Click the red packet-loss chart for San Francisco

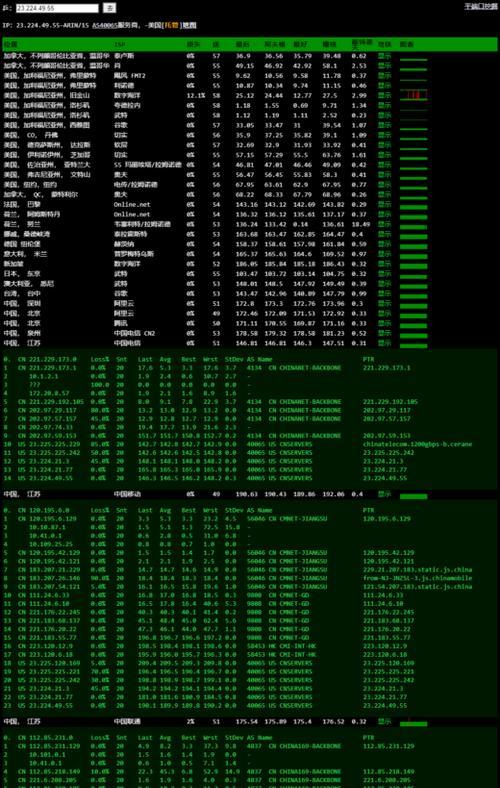point(414,95)
